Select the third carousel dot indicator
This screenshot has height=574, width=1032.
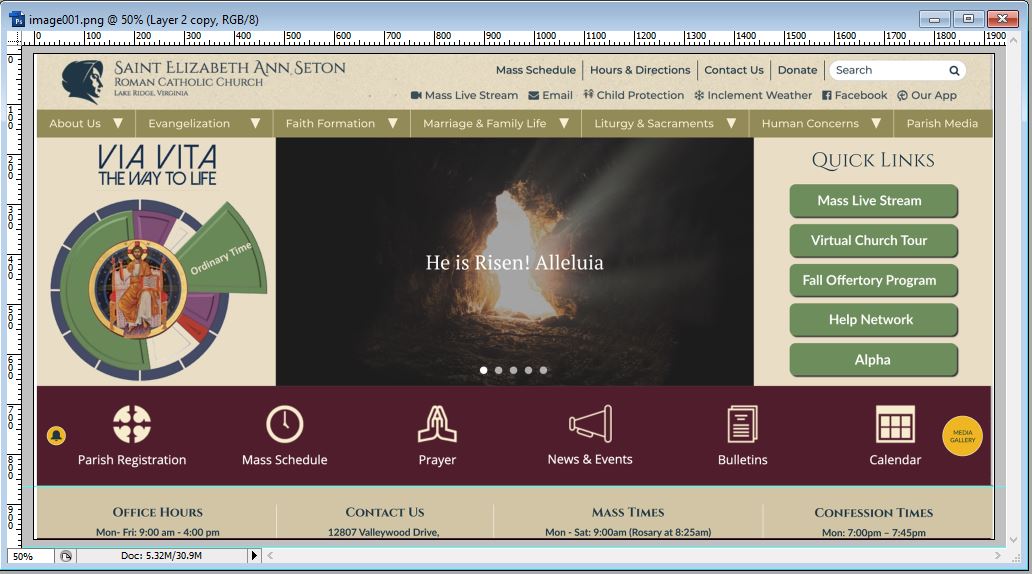pyautogui.click(x=514, y=370)
